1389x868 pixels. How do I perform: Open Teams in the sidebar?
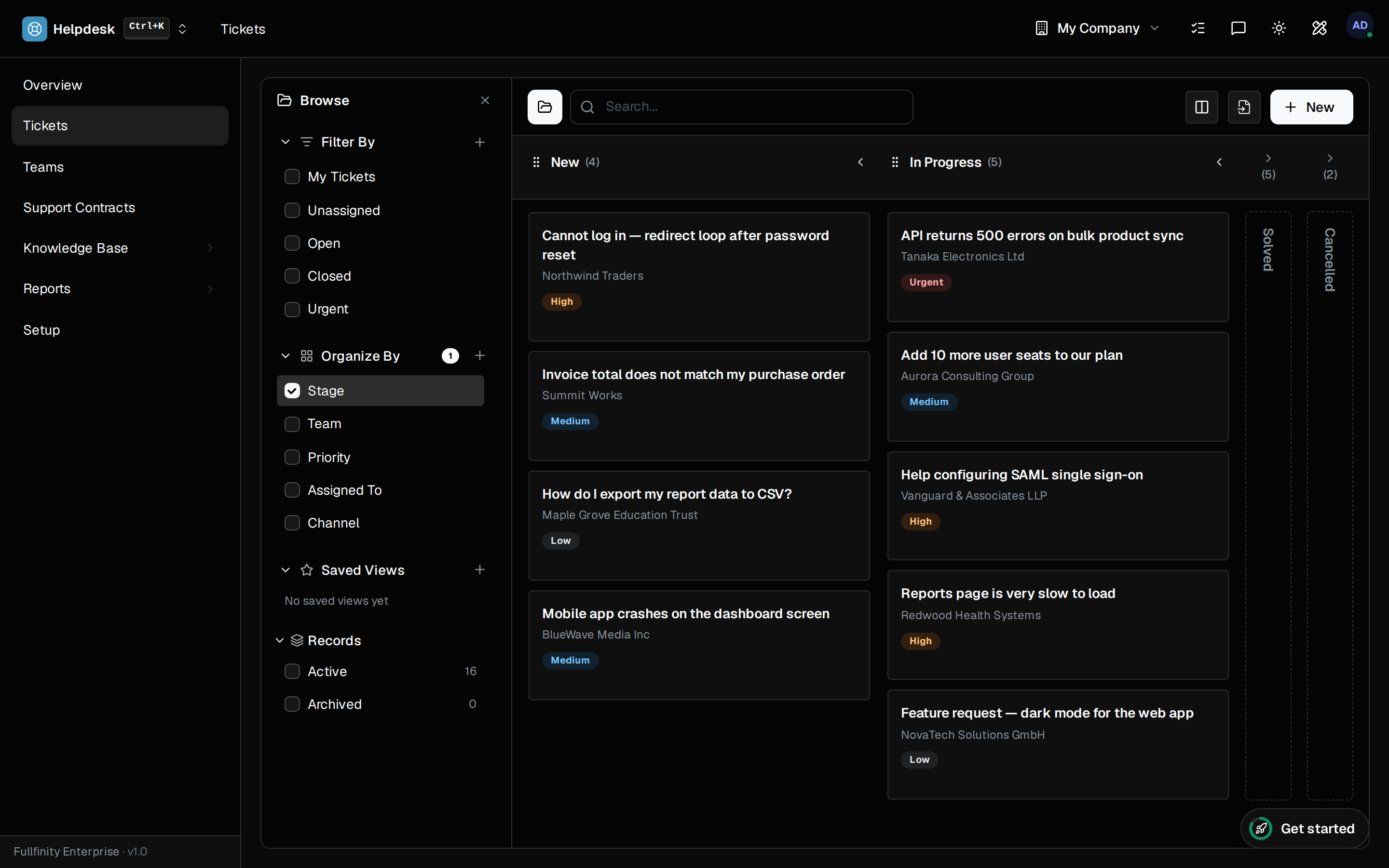pyautogui.click(x=120, y=167)
